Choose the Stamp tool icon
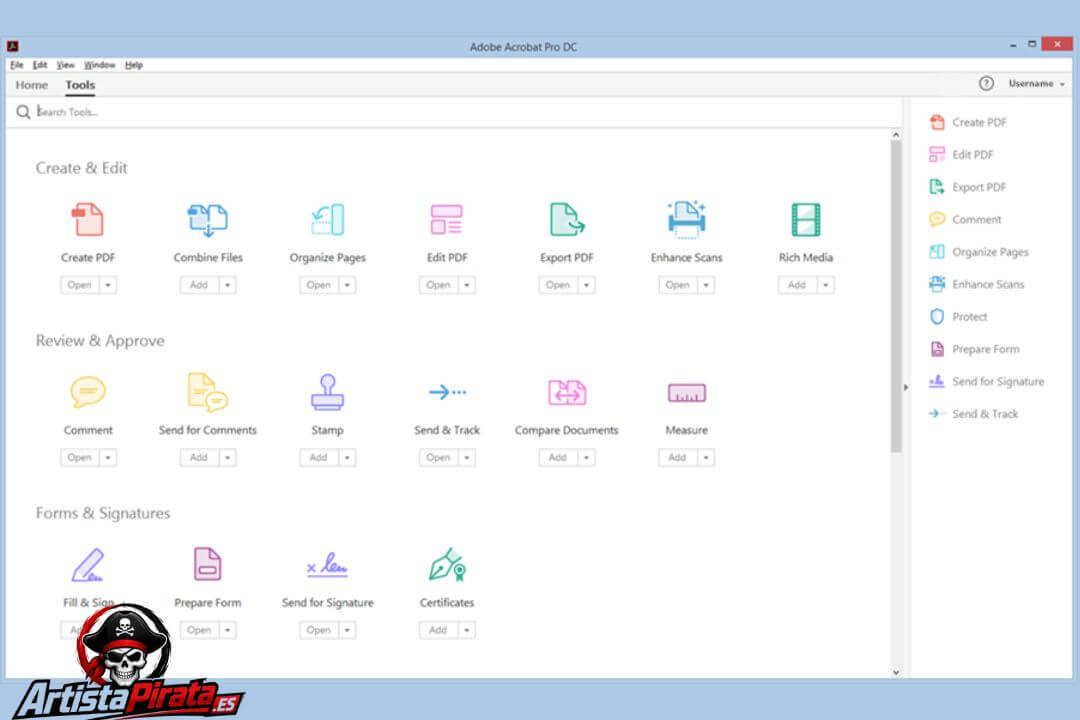 point(327,392)
